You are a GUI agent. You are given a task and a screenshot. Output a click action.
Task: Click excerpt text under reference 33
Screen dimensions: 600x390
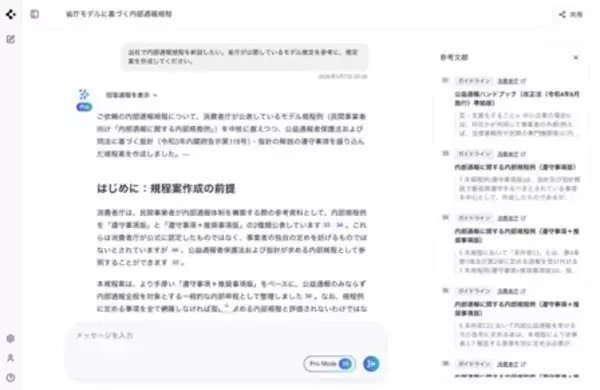517,188
